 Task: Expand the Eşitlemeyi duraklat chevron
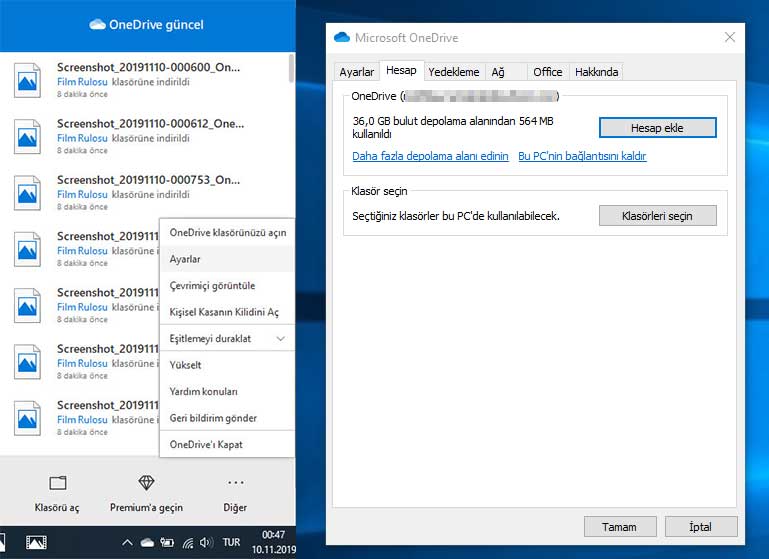281,338
